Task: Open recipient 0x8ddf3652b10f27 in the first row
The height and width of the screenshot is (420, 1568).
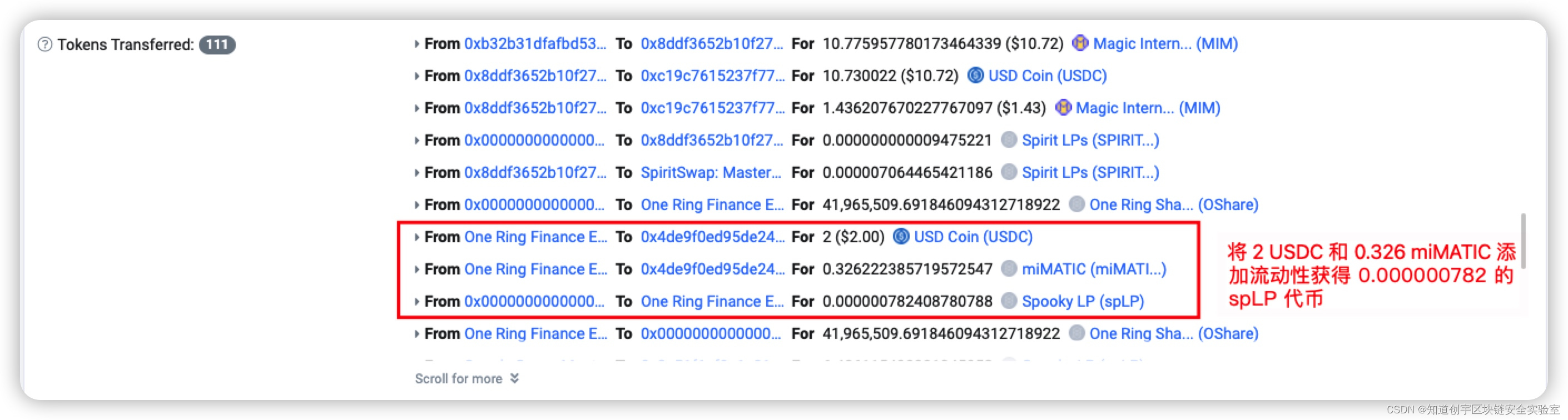Action: pos(712,44)
